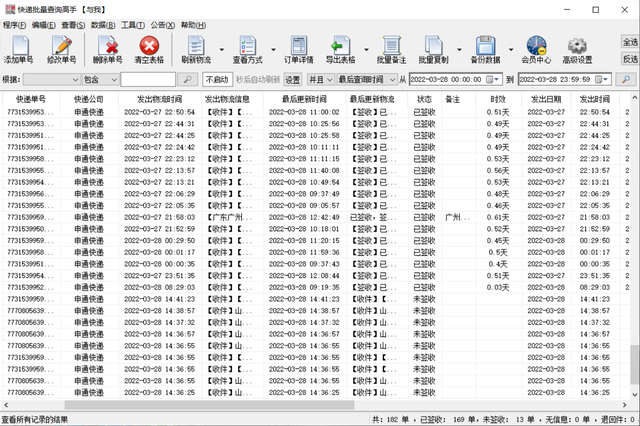Expand the 导出表格 dropdown arrow
The image size is (640, 426).
(366, 49)
